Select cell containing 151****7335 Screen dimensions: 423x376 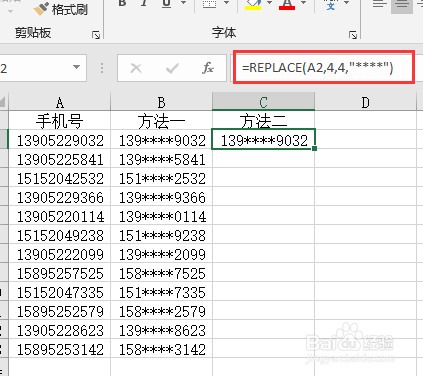(161, 292)
